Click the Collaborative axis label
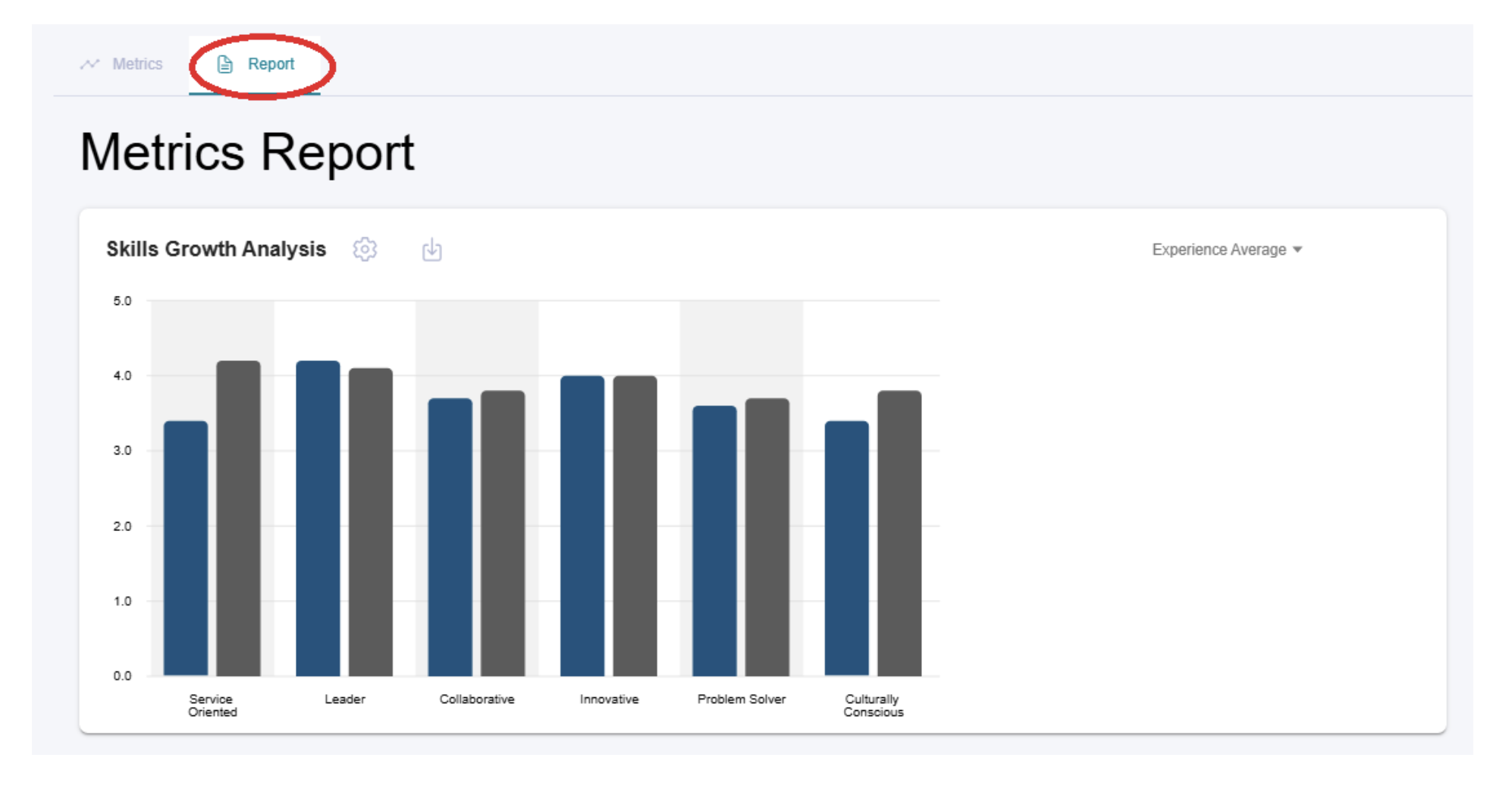 click(477, 699)
